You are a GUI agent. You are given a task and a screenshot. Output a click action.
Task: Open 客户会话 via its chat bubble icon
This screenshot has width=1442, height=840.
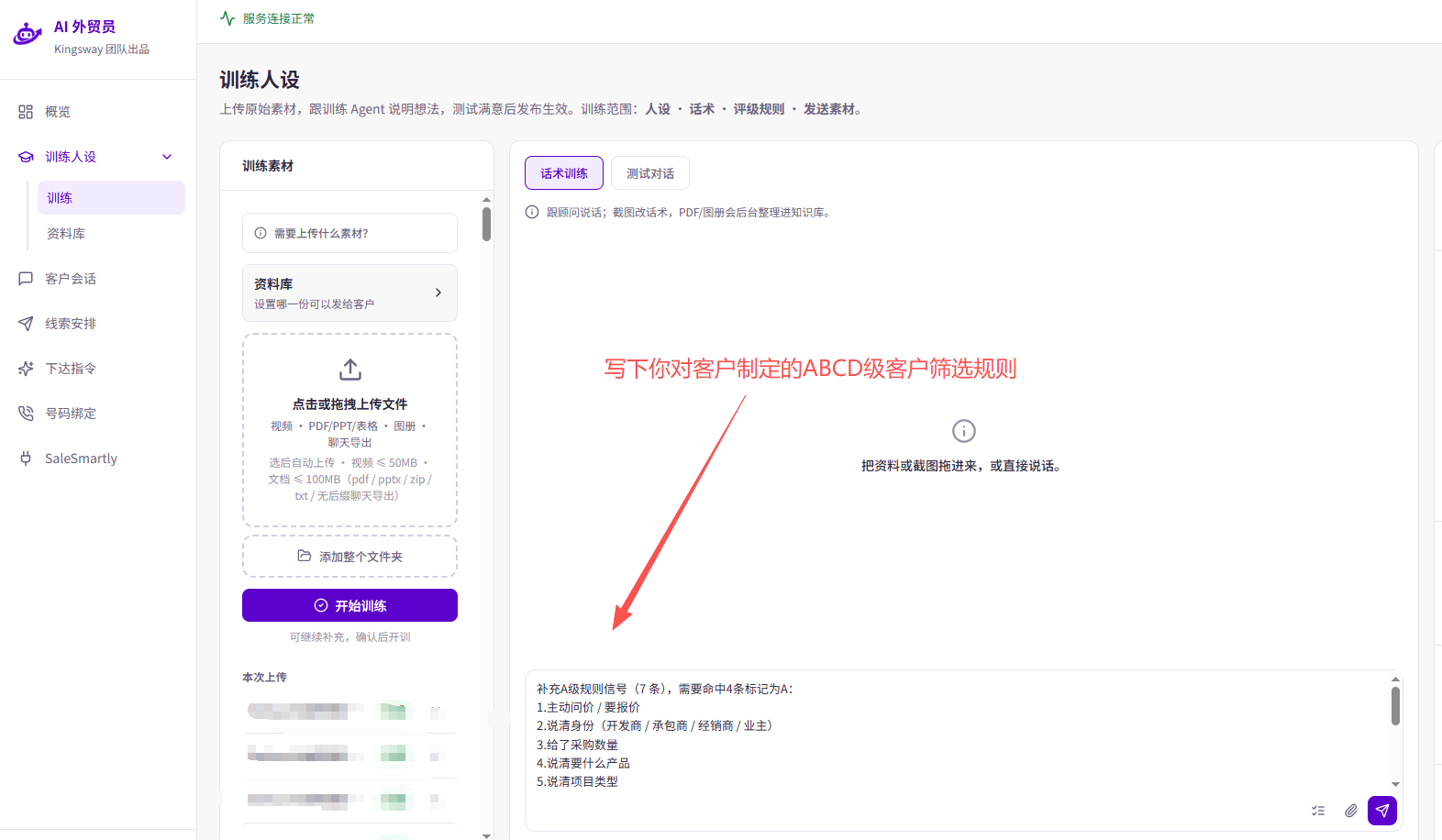click(x=26, y=279)
